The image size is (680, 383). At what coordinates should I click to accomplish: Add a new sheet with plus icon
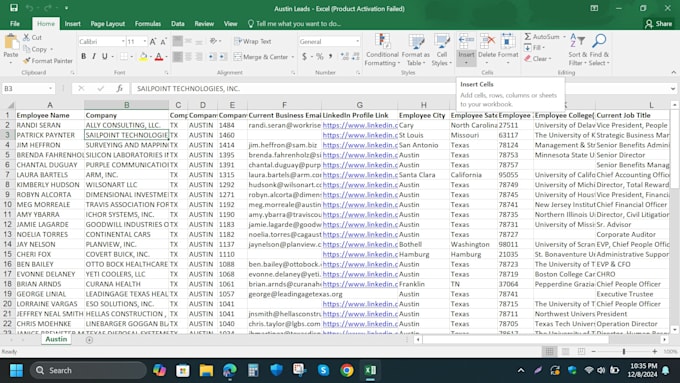(89, 340)
